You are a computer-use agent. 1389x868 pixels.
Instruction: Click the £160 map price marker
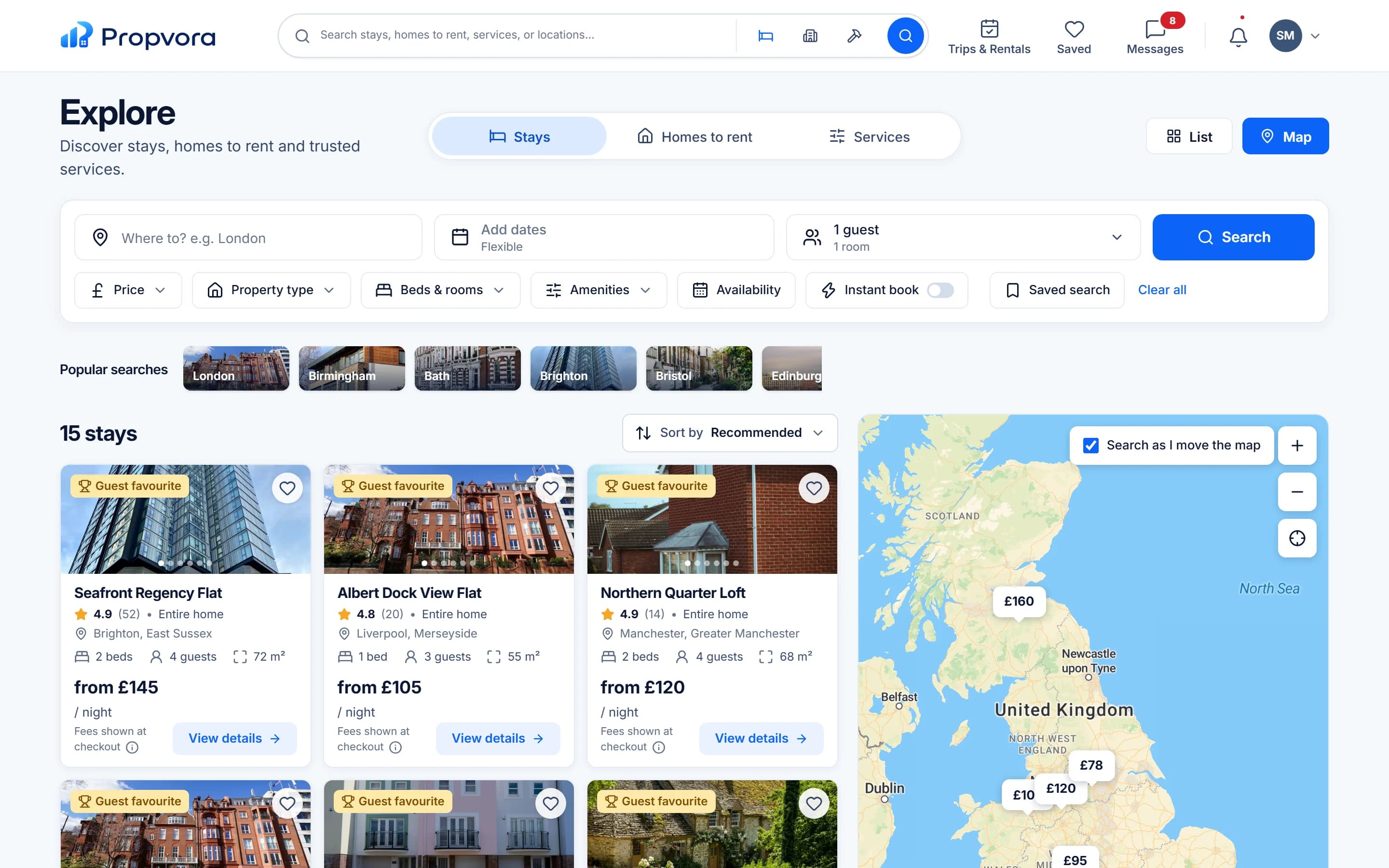click(1019, 602)
